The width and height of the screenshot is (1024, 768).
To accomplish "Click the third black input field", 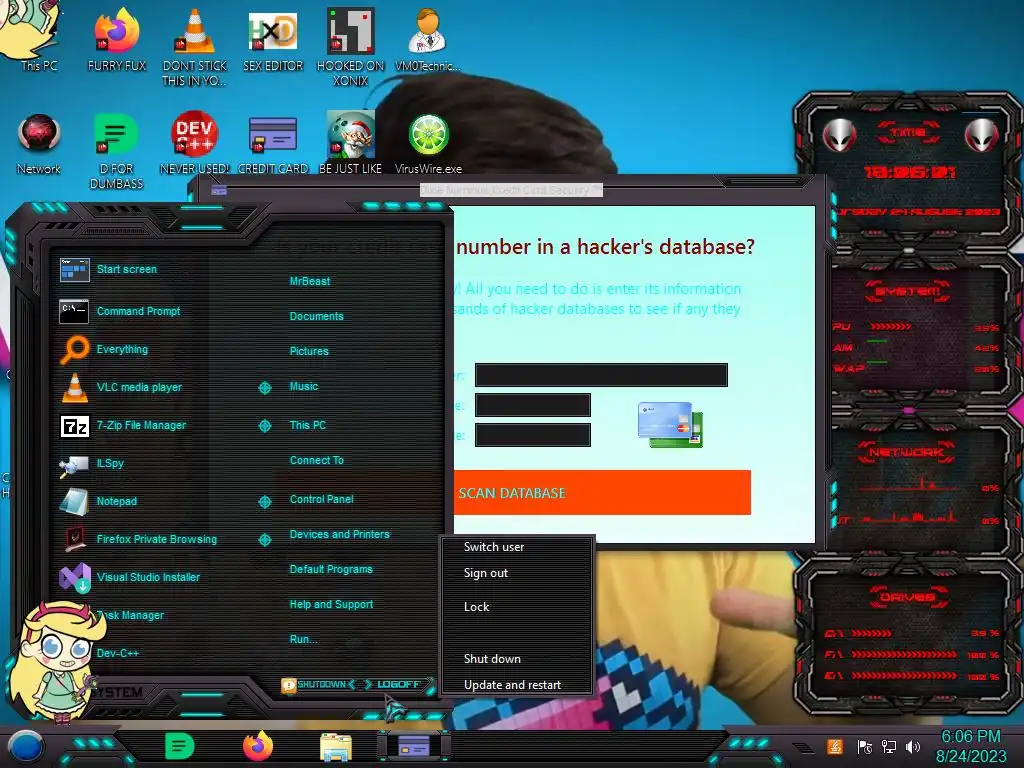I will pos(532,435).
